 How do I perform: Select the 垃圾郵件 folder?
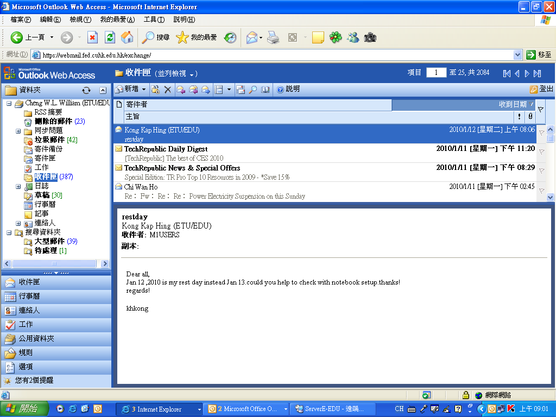click(50, 140)
